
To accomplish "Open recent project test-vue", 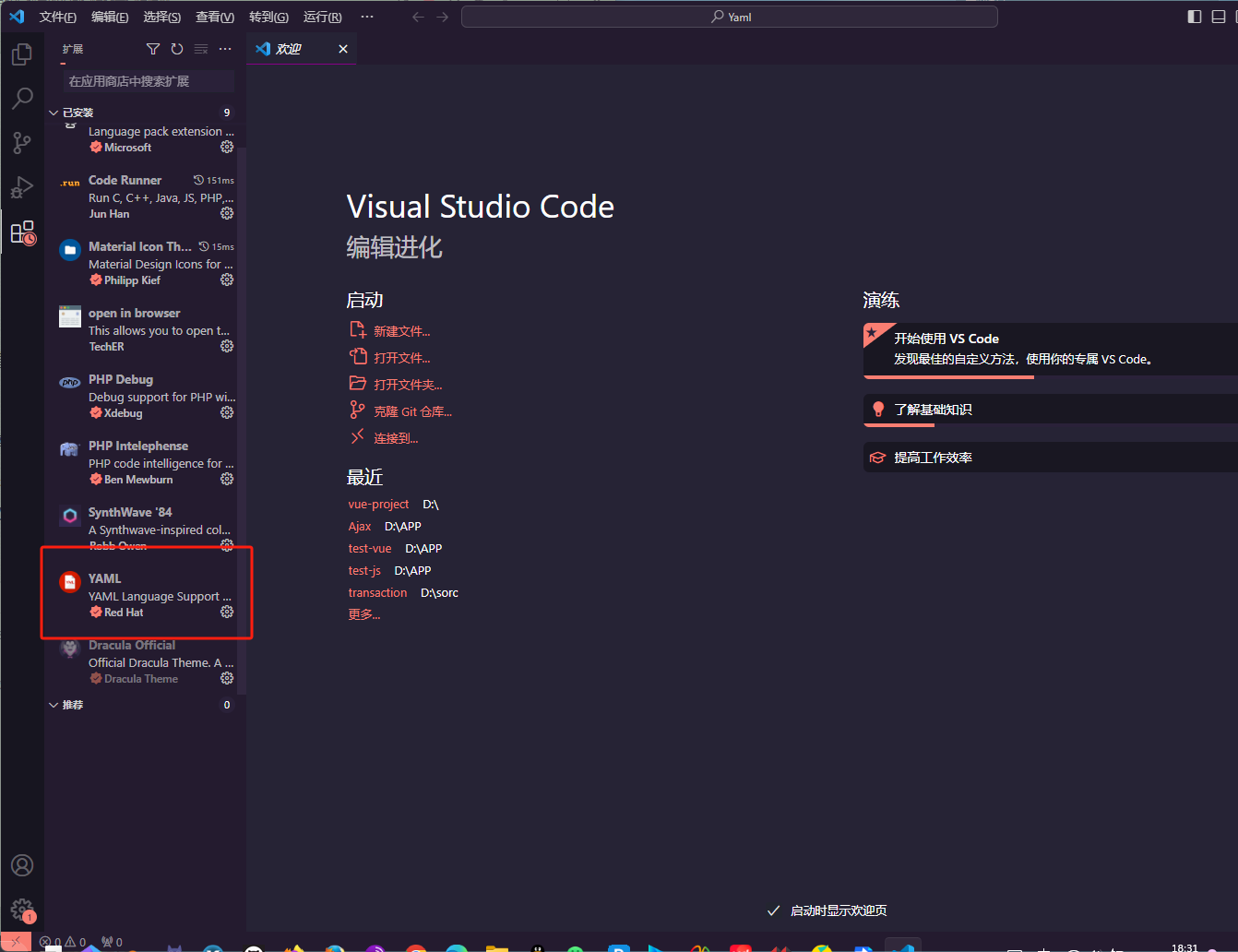I will click(x=370, y=549).
